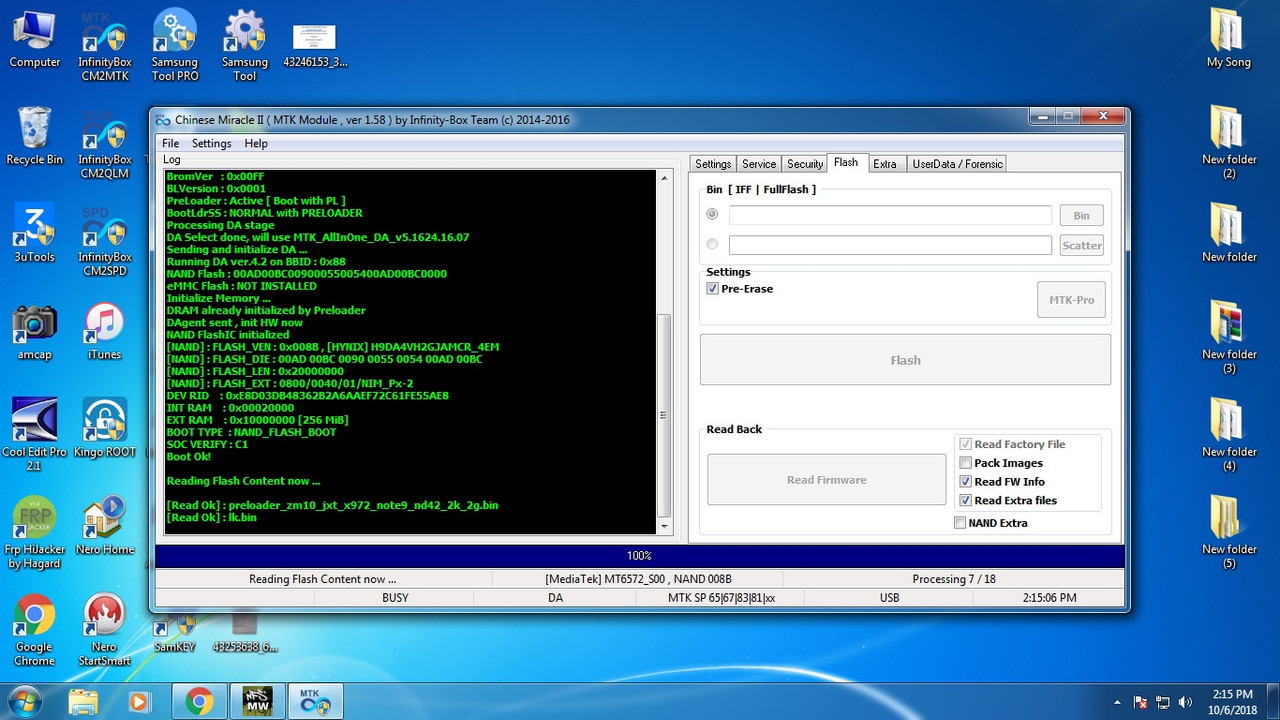Click the 100% progress bar
The height and width of the screenshot is (720, 1280).
(x=640, y=556)
